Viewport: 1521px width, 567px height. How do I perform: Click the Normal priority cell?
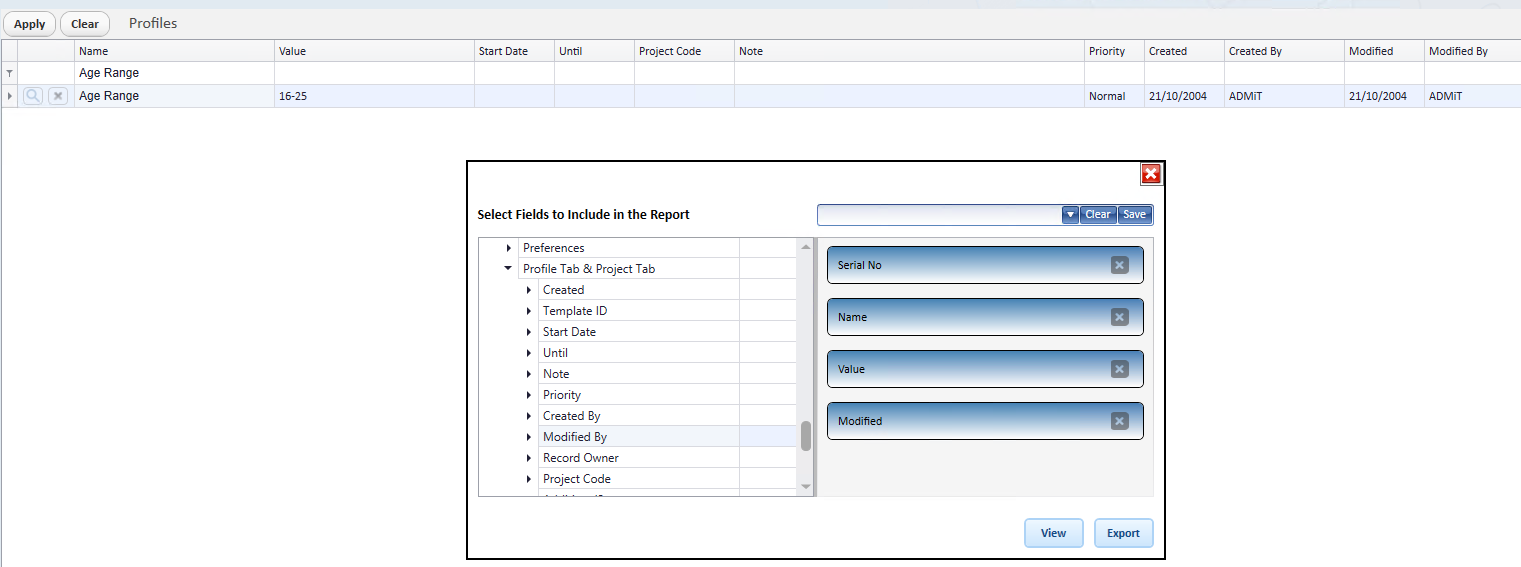pyautogui.click(x=1115, y=96)
